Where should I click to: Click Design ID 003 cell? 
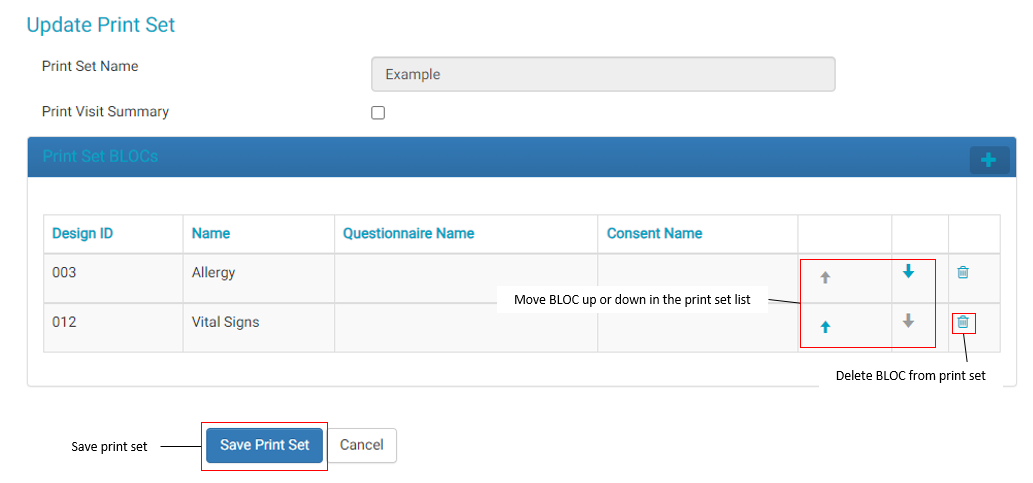tap(64, 272)
